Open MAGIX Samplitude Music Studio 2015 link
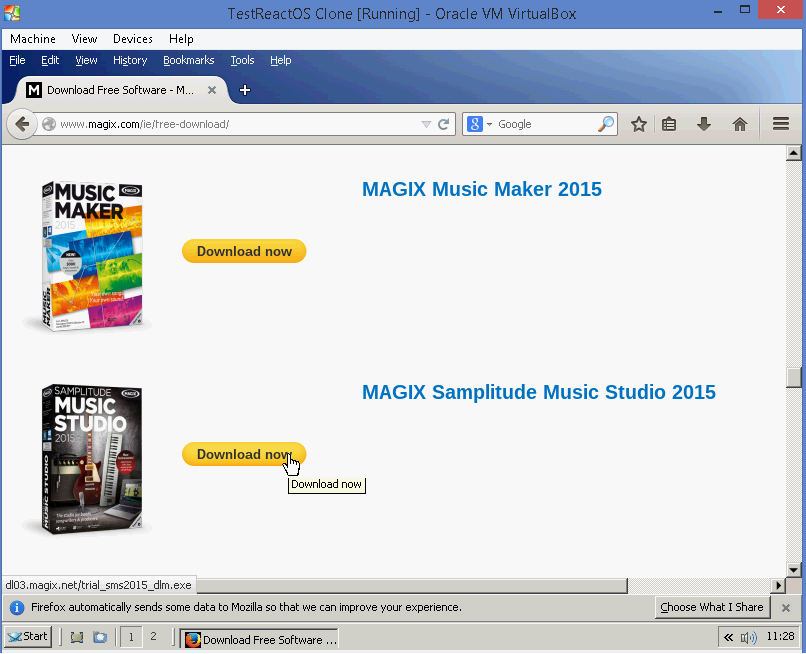806x654 pixels. (x=539, y=392)
